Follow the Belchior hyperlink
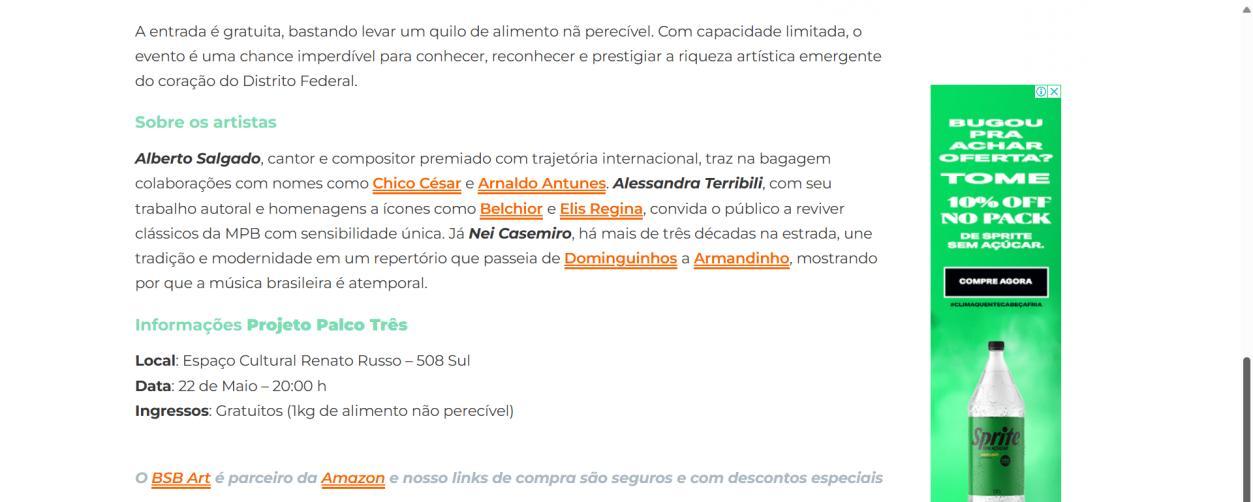Screen dimensions: 1253x502 (x=510, y=209)
